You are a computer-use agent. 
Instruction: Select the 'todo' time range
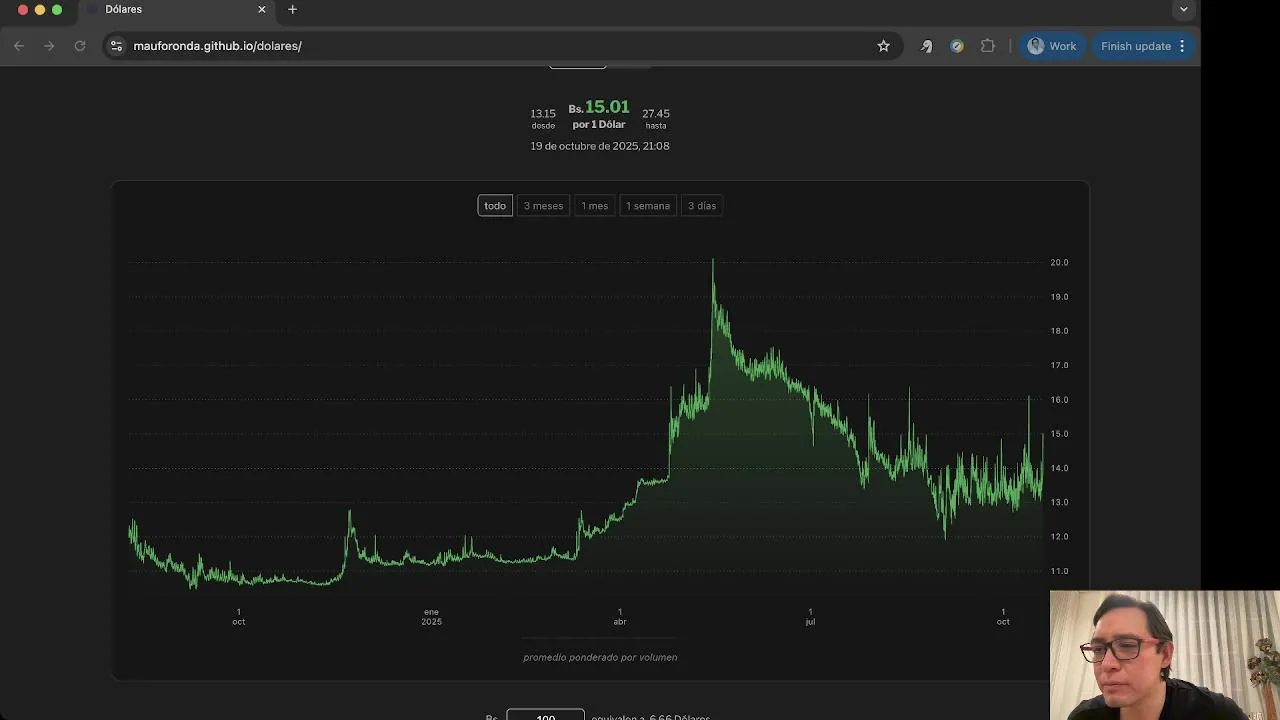click(495, 206)
